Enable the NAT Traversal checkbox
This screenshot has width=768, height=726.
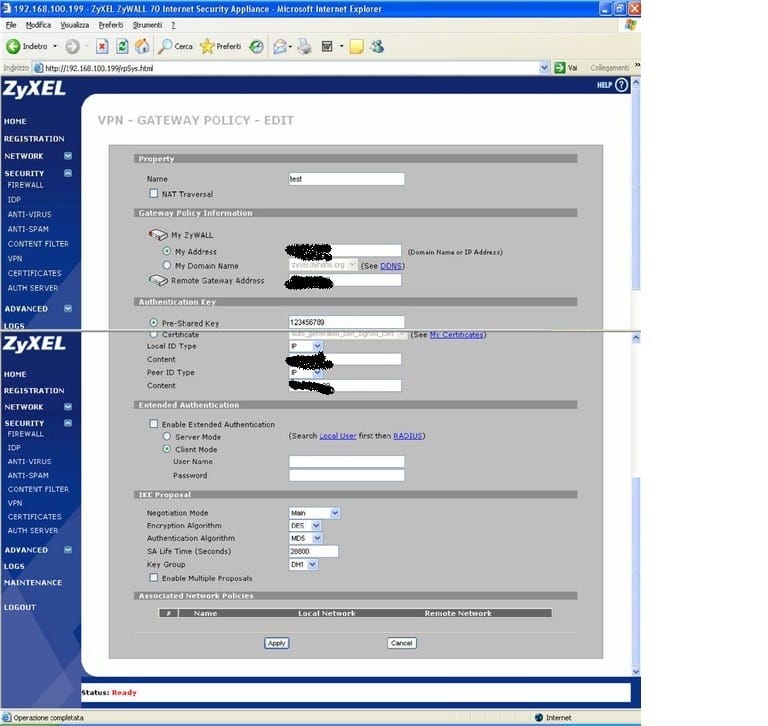click(154, 194)
